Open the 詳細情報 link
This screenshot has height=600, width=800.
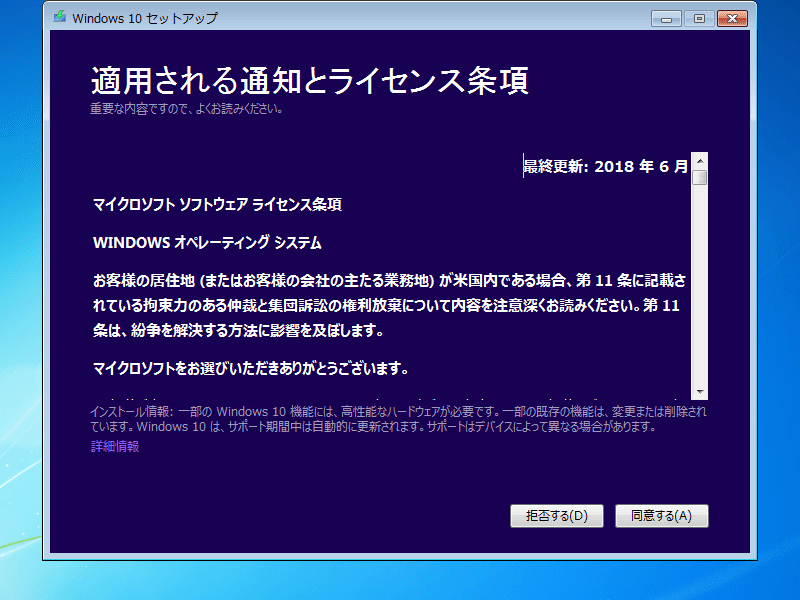tap(115, 446)
